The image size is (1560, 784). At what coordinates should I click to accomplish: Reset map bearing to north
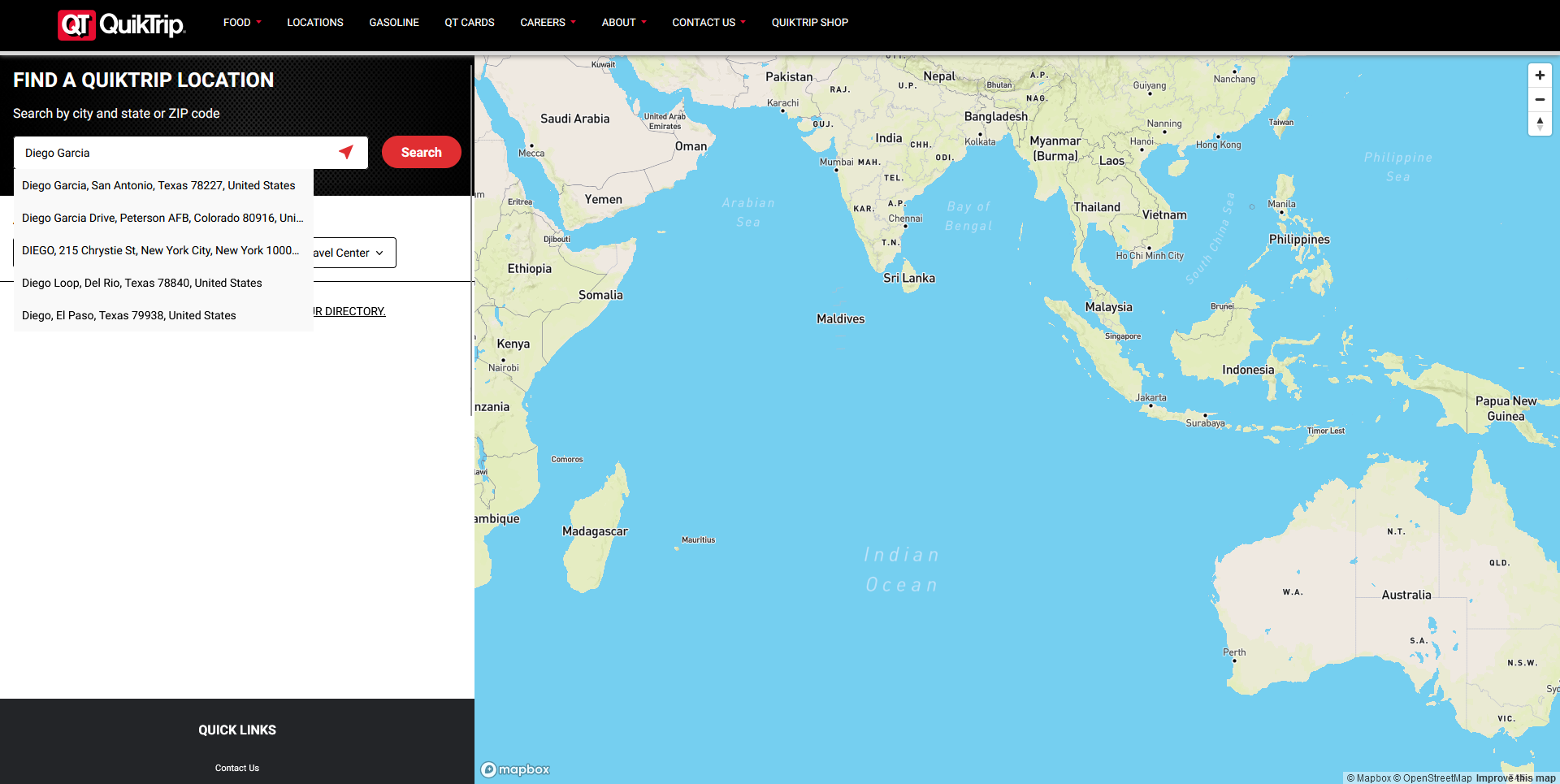1540,123
